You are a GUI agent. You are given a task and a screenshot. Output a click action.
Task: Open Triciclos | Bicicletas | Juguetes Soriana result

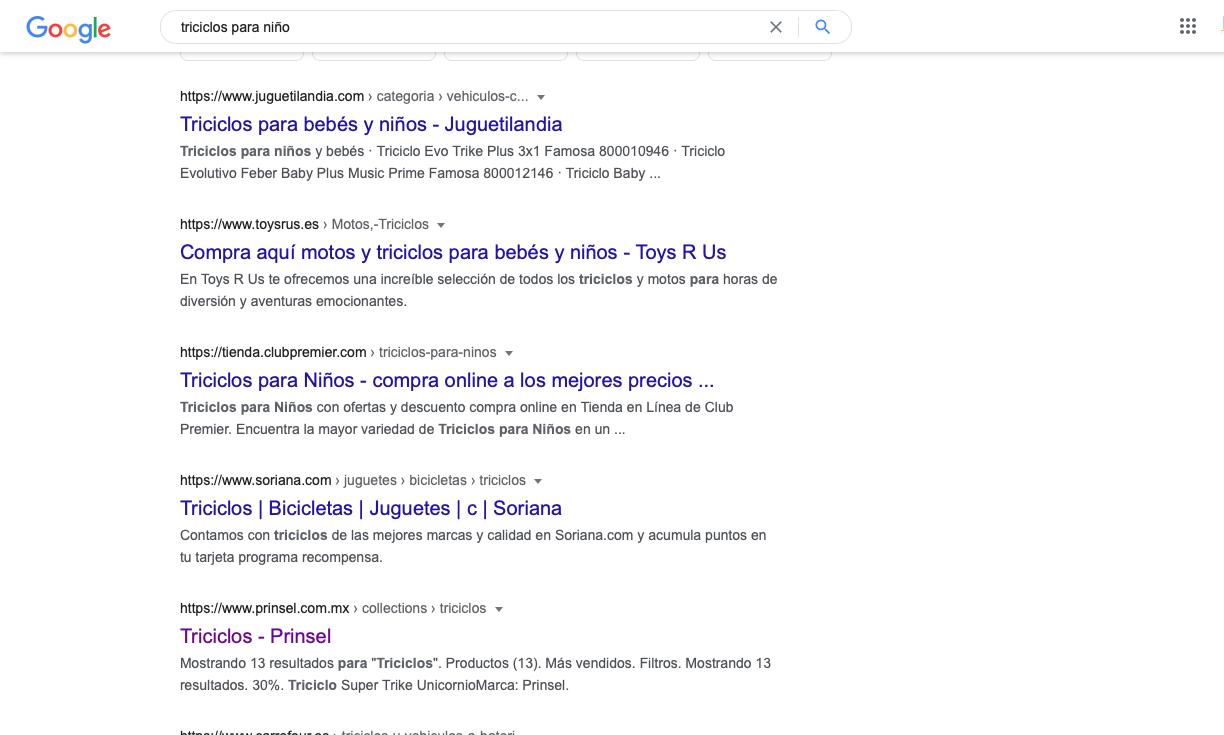tap(371, 508)
